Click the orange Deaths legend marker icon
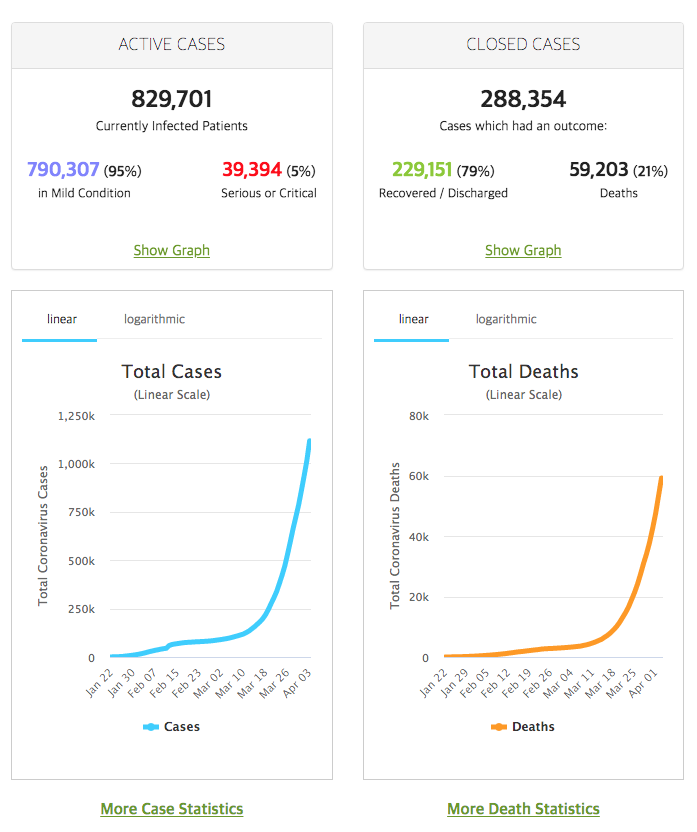 [x=499, y=727]
